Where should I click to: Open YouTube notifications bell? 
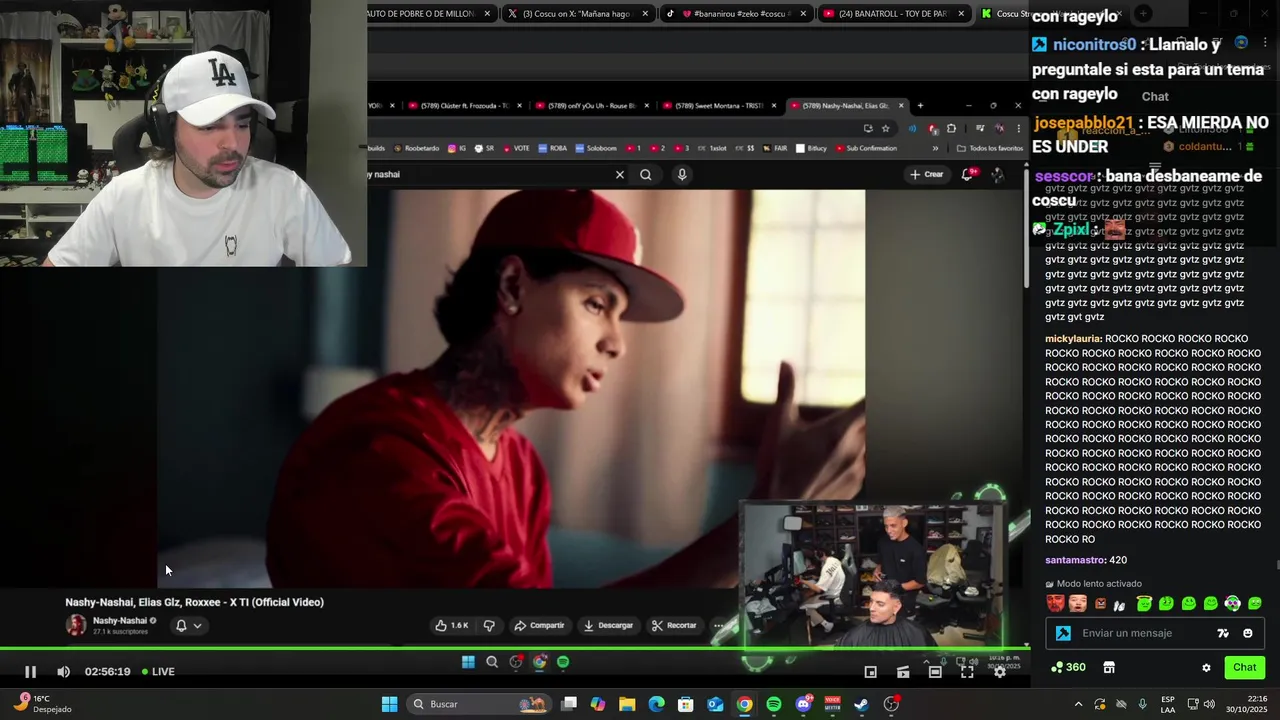point(967,174)
